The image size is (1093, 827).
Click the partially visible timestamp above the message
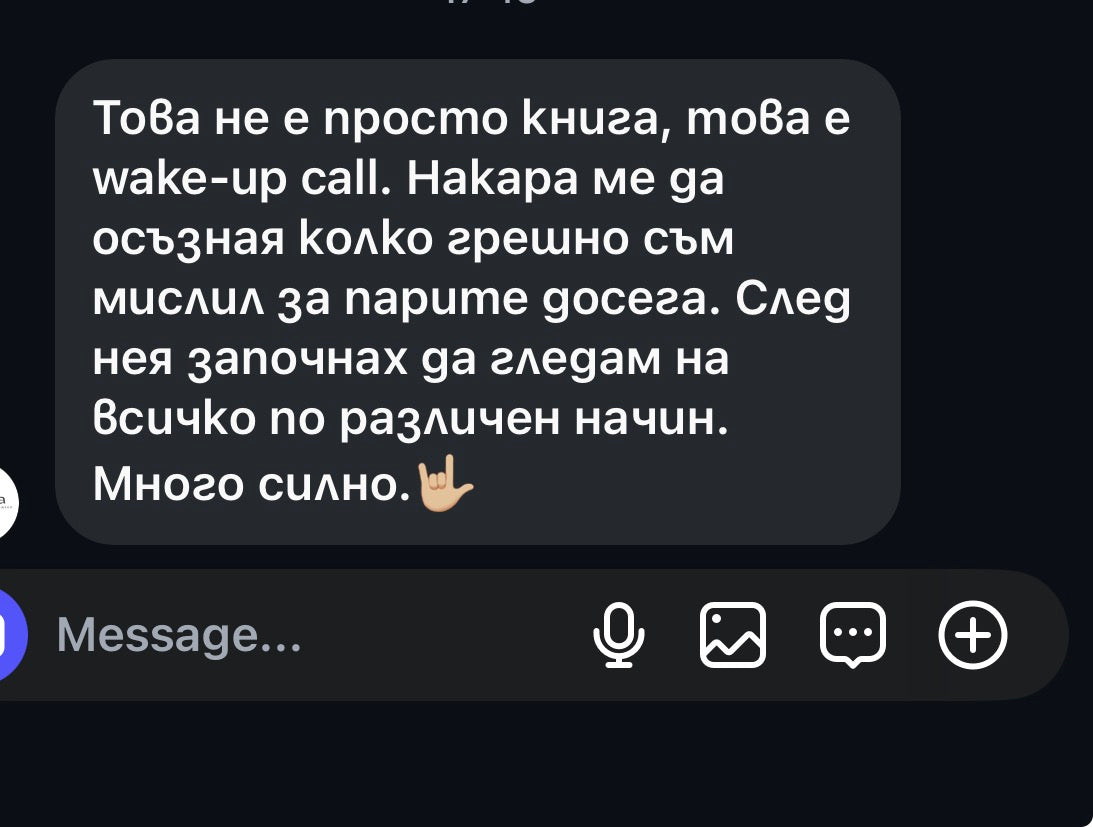point(491,2)
